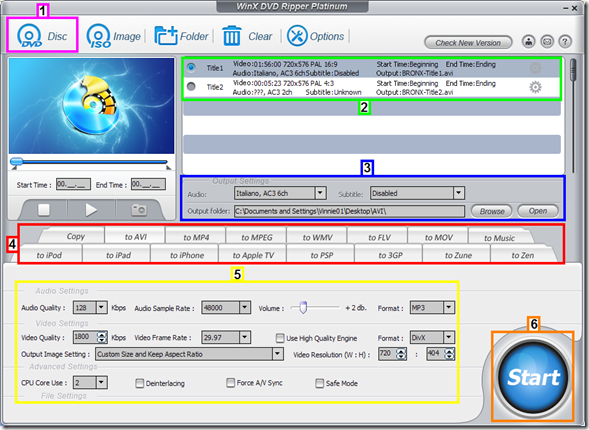Viewport: 589px width, 430px height.
Task: Expand the Audio Sample Rate dropdown
Action: coord(245,308)
